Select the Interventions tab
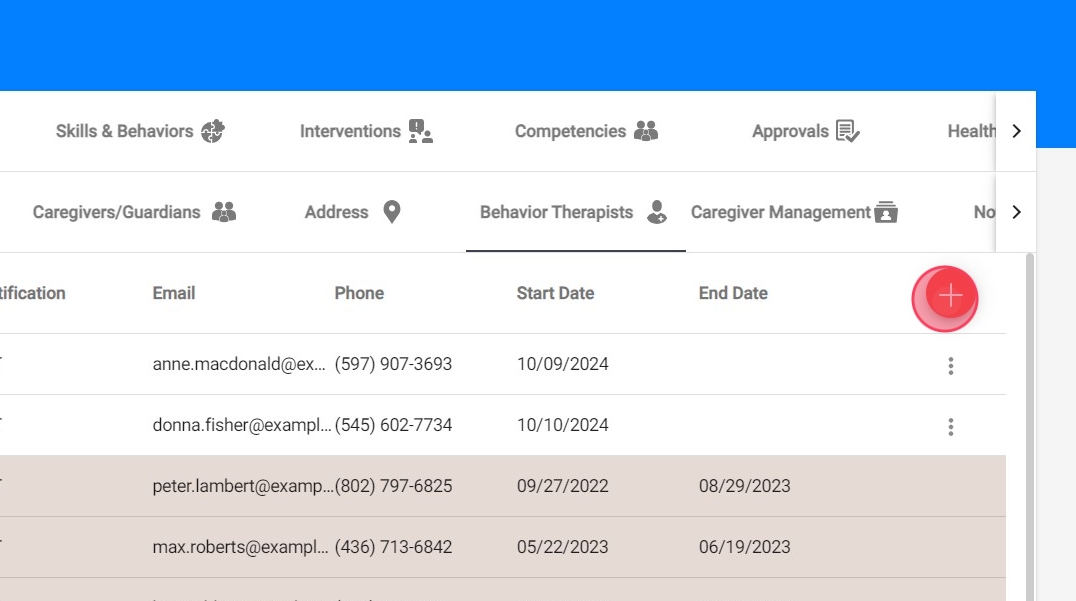This screenshot has height=601, width=1076. (x=350, y=131)
